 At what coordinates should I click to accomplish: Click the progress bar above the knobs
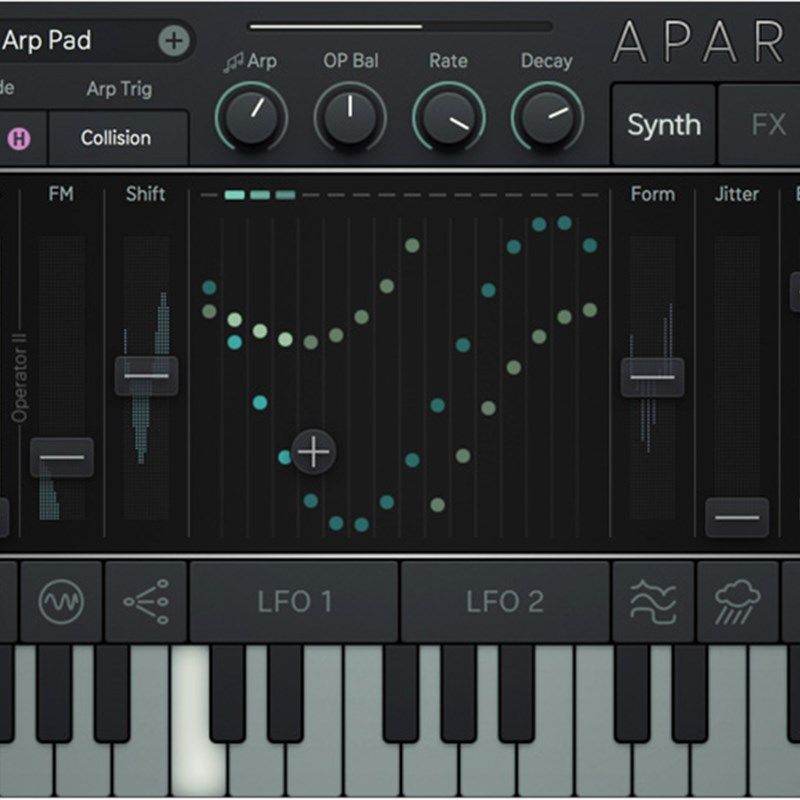[401, 27]
